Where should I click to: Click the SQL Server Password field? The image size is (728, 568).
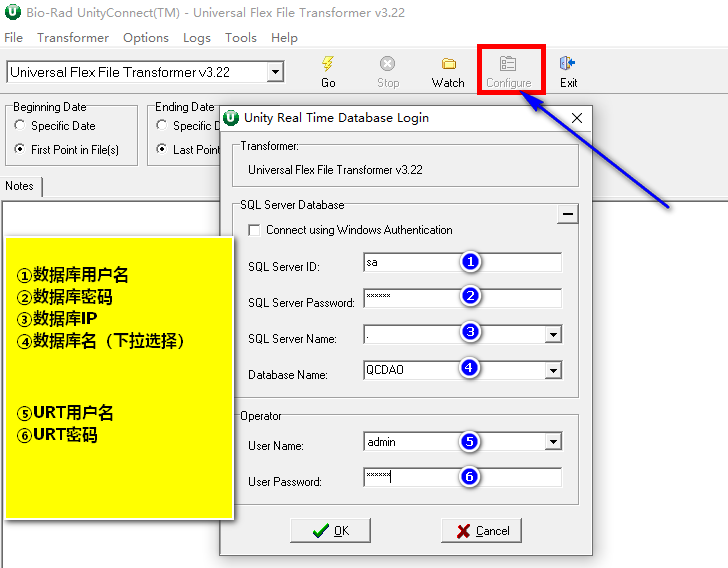(x=462, y=298)
